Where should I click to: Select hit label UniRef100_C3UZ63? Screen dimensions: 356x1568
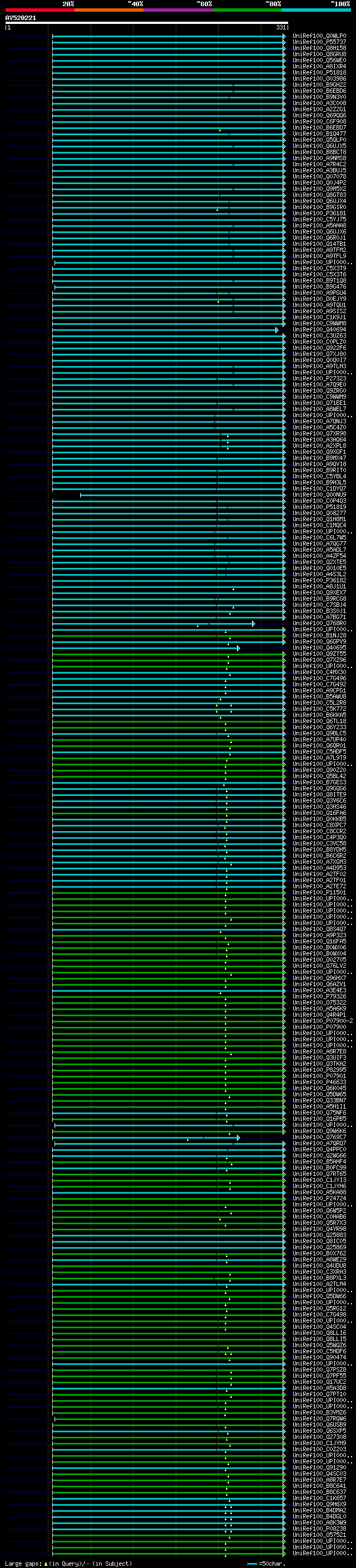point(319,336)
